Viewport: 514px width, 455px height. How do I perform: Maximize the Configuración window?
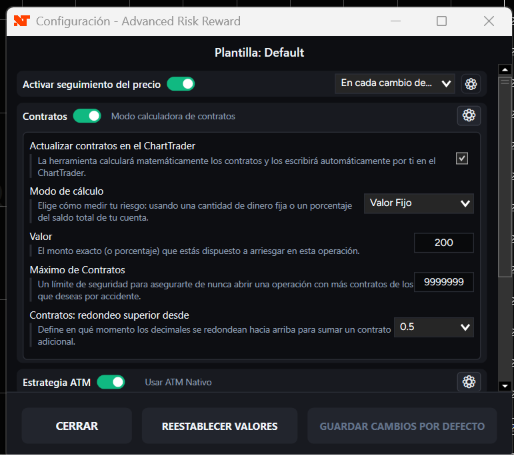pyautogui.click(x=442, y=21)
